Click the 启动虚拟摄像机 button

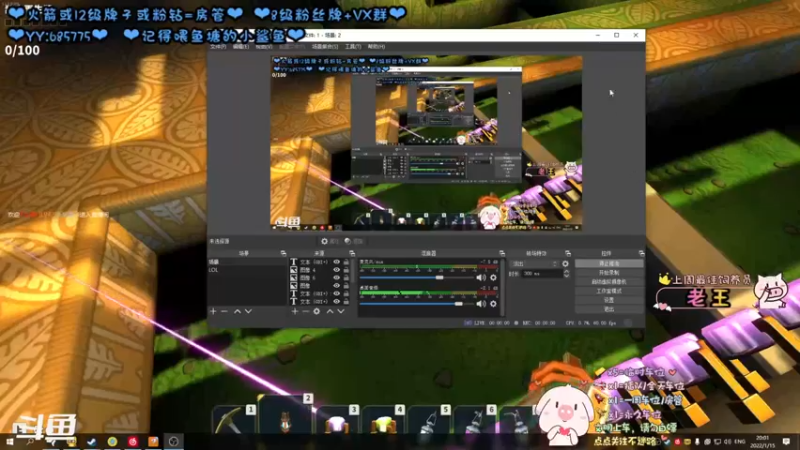point(609,282)
